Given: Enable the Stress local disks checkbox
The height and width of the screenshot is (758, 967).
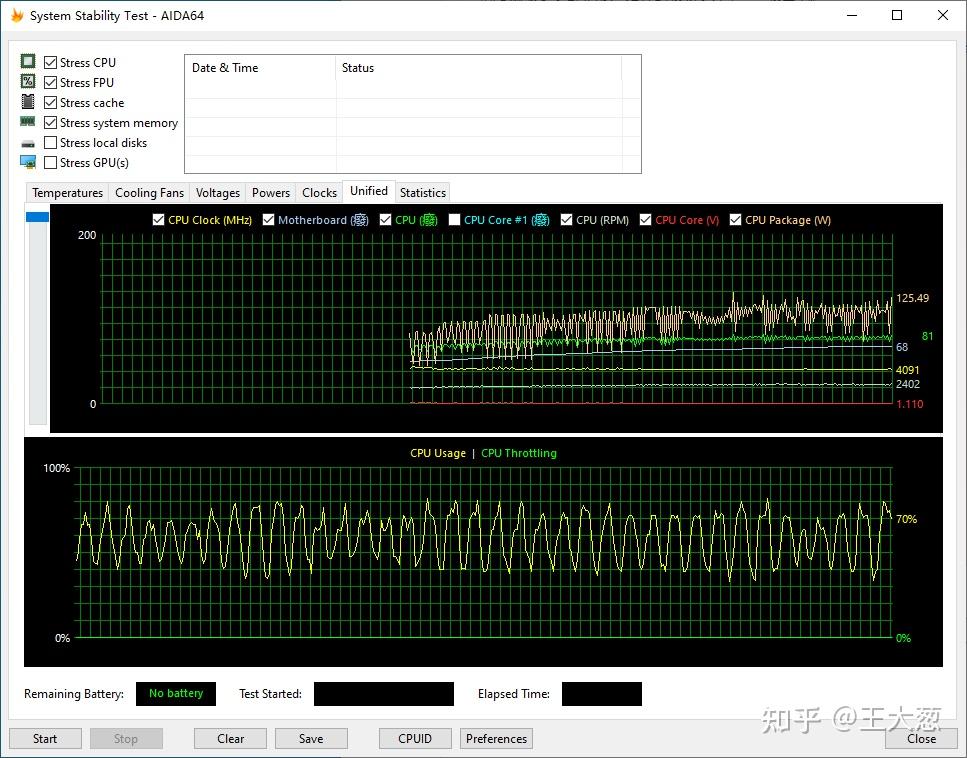Looking at the screenshot, I should (51, 143).
